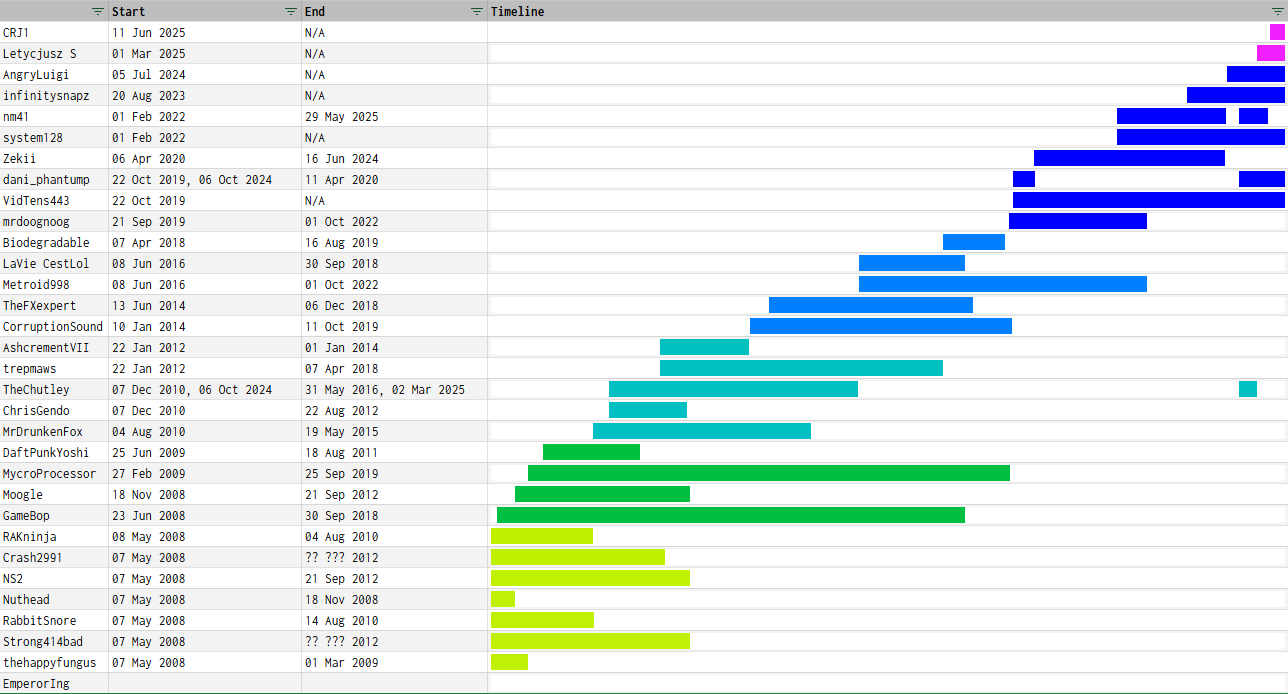The height and width of the screenshot is (694, 1288).
Task: Open the filter icon in the Timeline column header
Action: (1277, 11)
